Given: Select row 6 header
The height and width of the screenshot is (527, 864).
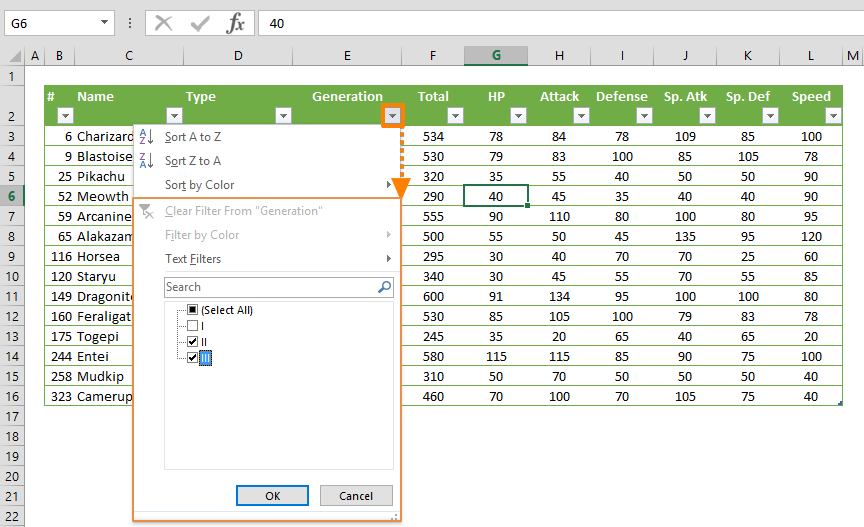Looking at the screenshot, I should (x=12, y=196).
